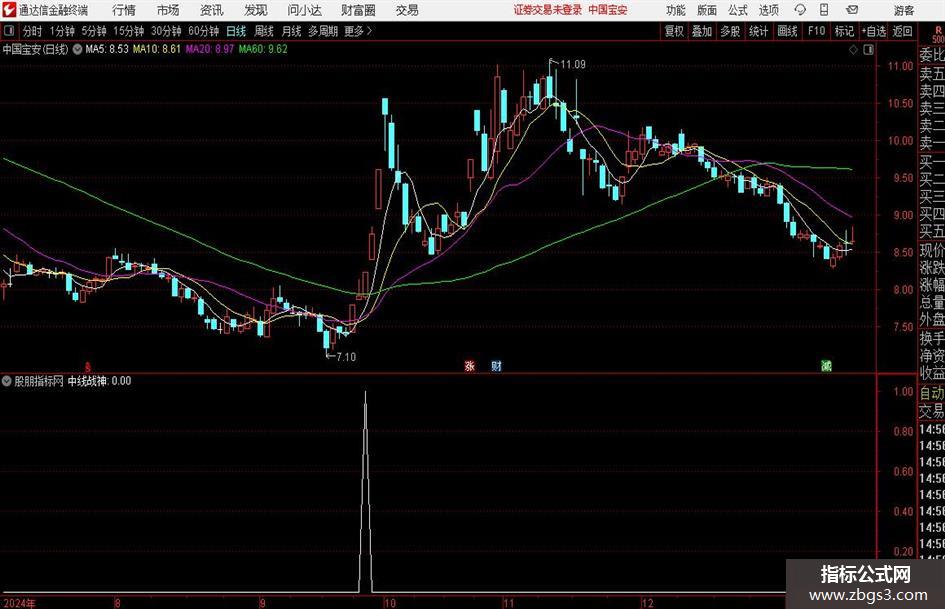Viewport: 945px width, 609px height.
Task: Switch to 15分钟 period tab
Action: (x=128, y=31)
